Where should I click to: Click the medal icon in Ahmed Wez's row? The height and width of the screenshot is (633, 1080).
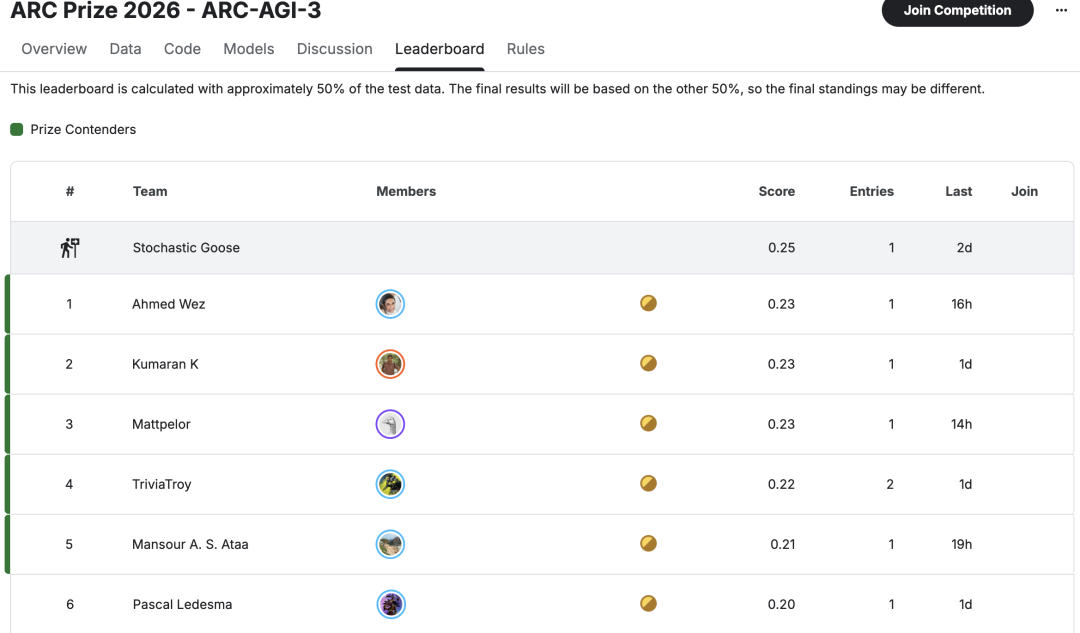click(648, 304)
